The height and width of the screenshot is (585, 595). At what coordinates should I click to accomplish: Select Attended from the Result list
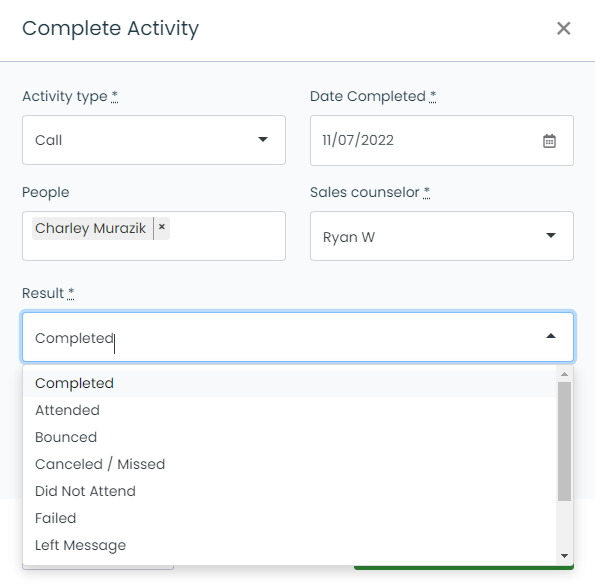(290, 410)
